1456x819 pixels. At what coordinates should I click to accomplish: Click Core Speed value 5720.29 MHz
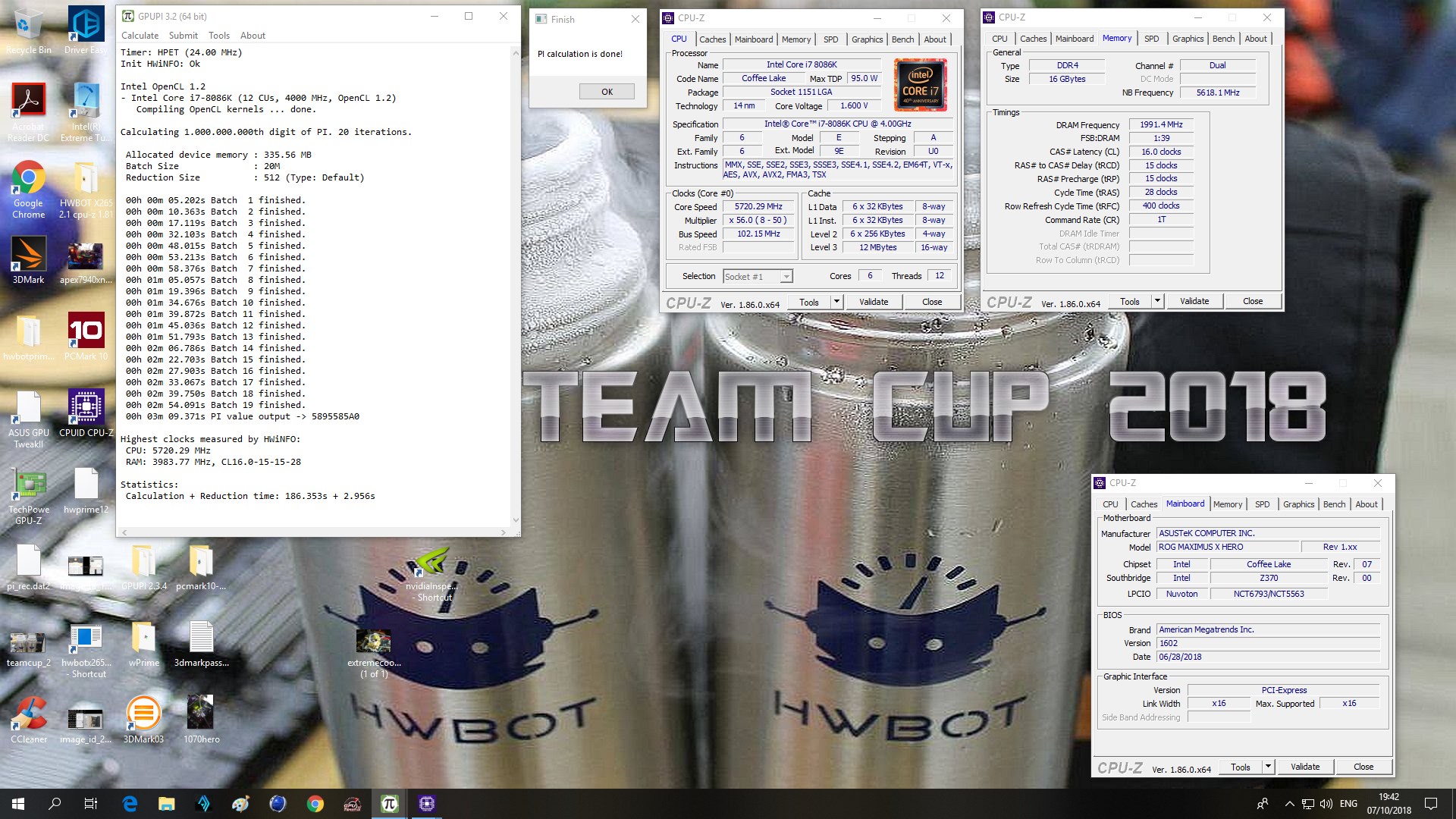(x=758, y=206)
